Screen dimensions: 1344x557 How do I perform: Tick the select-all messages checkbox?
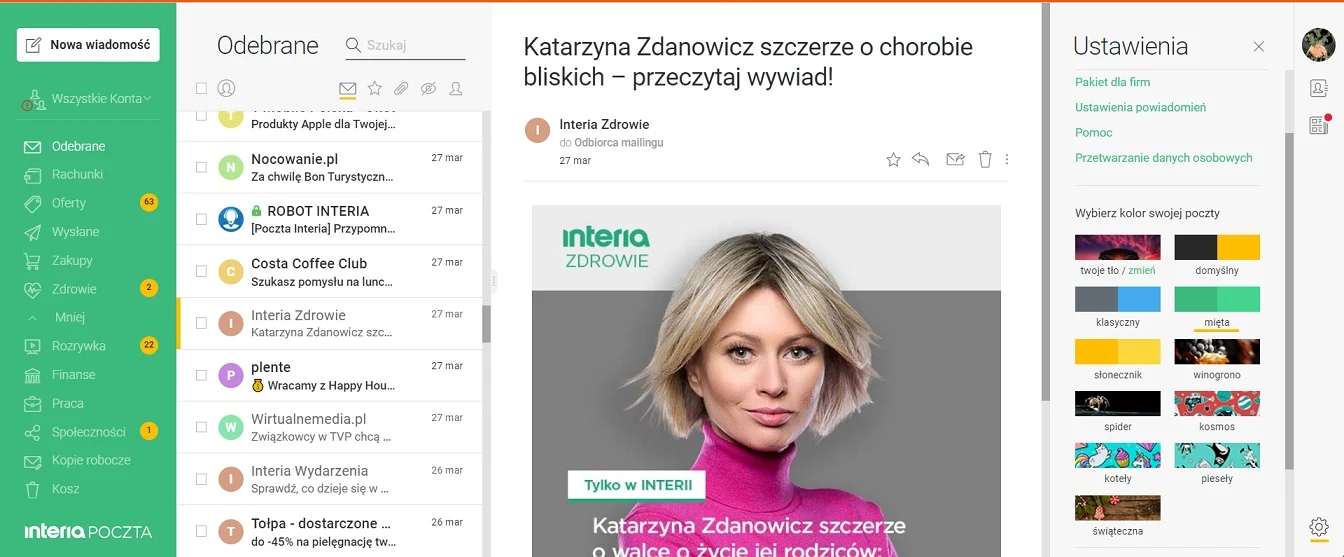201,88
